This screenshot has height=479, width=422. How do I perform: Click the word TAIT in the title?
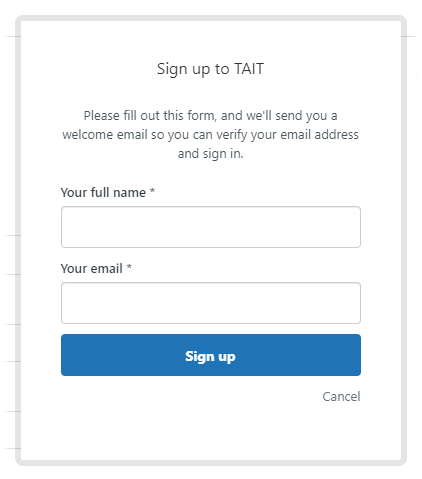pyautogui.click(x=249, y=69)
